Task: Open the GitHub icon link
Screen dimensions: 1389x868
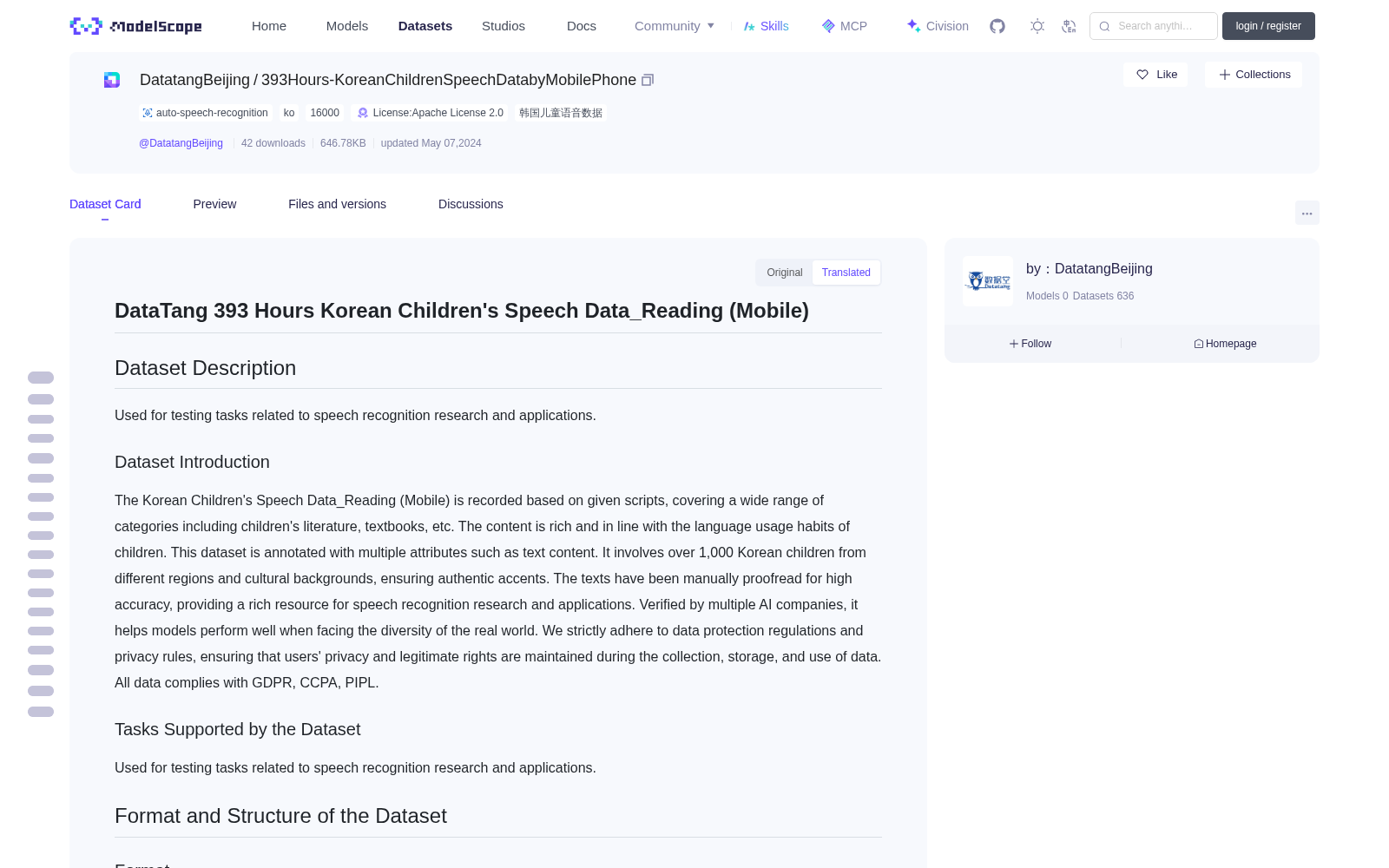Action: click(997, 26)
